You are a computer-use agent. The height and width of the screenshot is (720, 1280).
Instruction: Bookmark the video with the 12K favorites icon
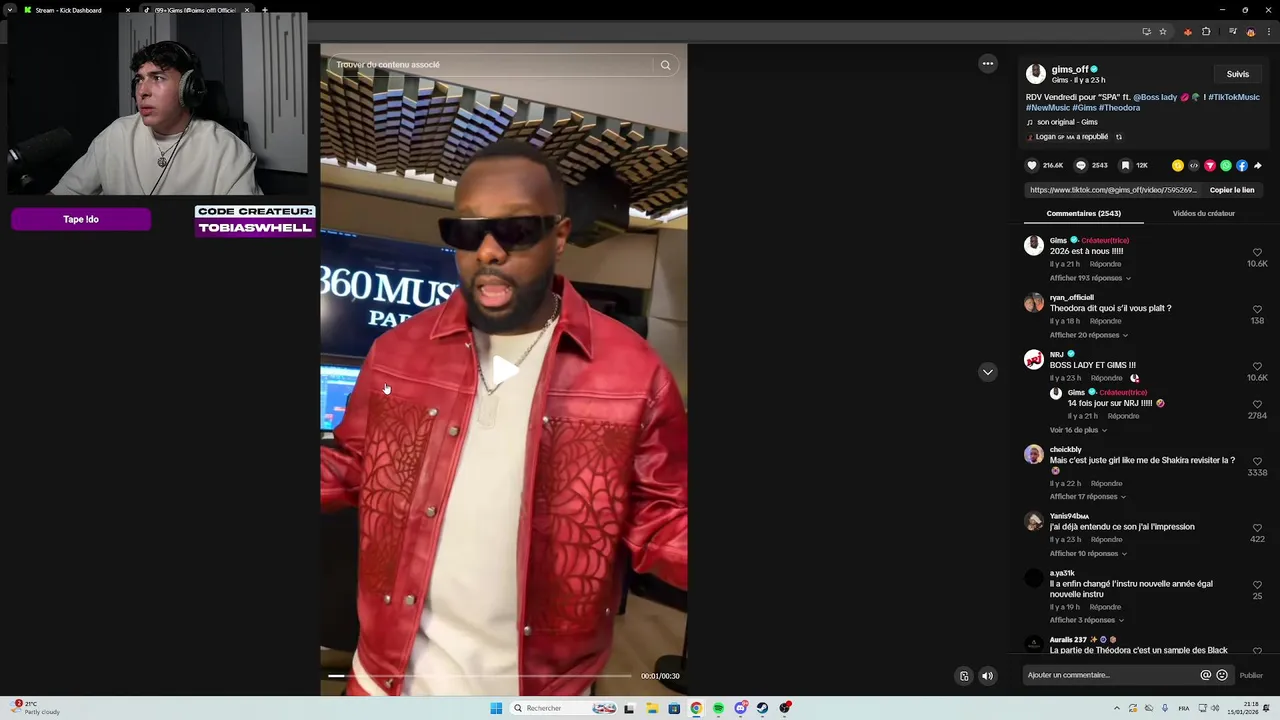click(1125, 165)
